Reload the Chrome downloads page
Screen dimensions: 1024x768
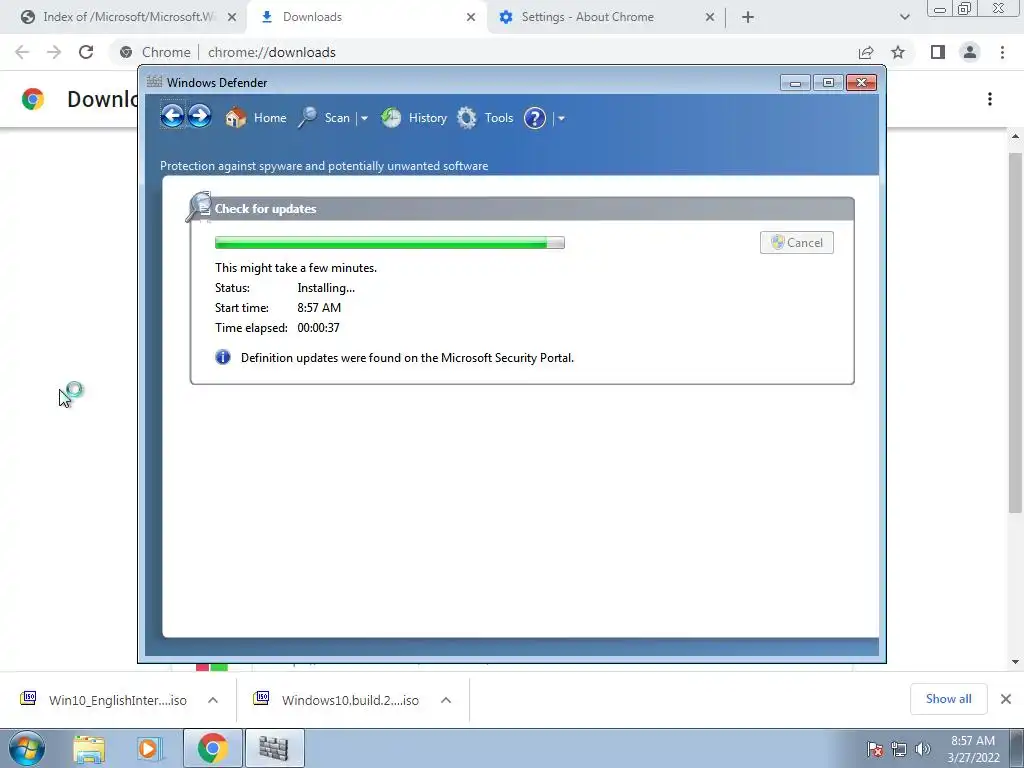[86, 52]
